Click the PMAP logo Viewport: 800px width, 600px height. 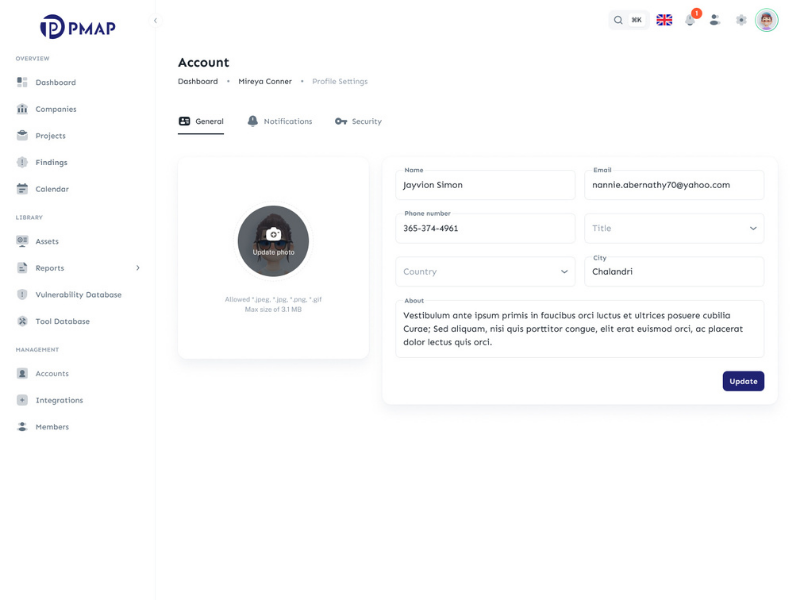[x=78, y=27]
